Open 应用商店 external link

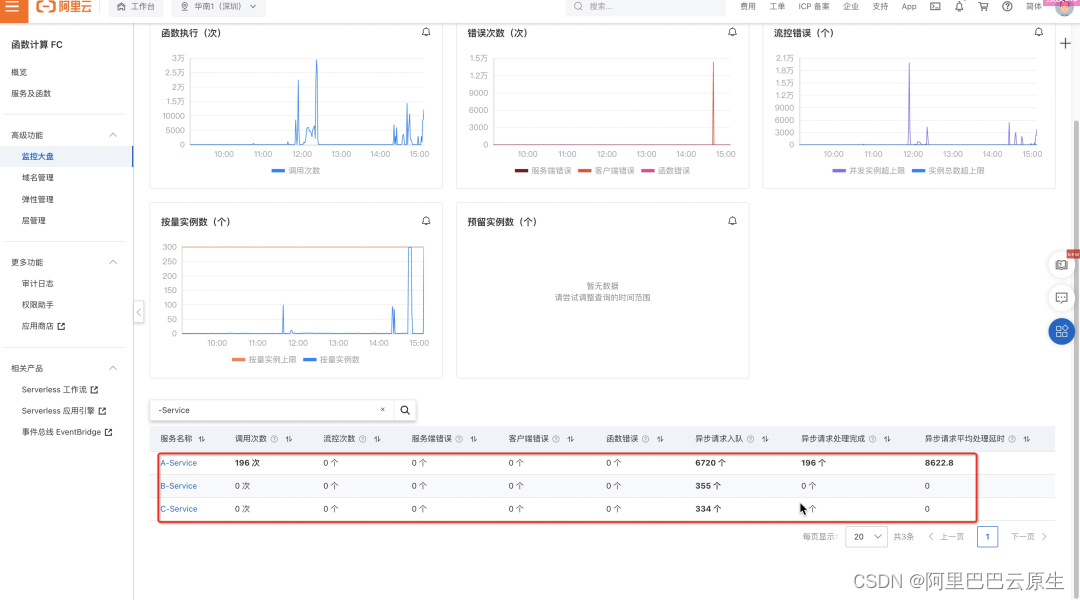coord(43,326)
